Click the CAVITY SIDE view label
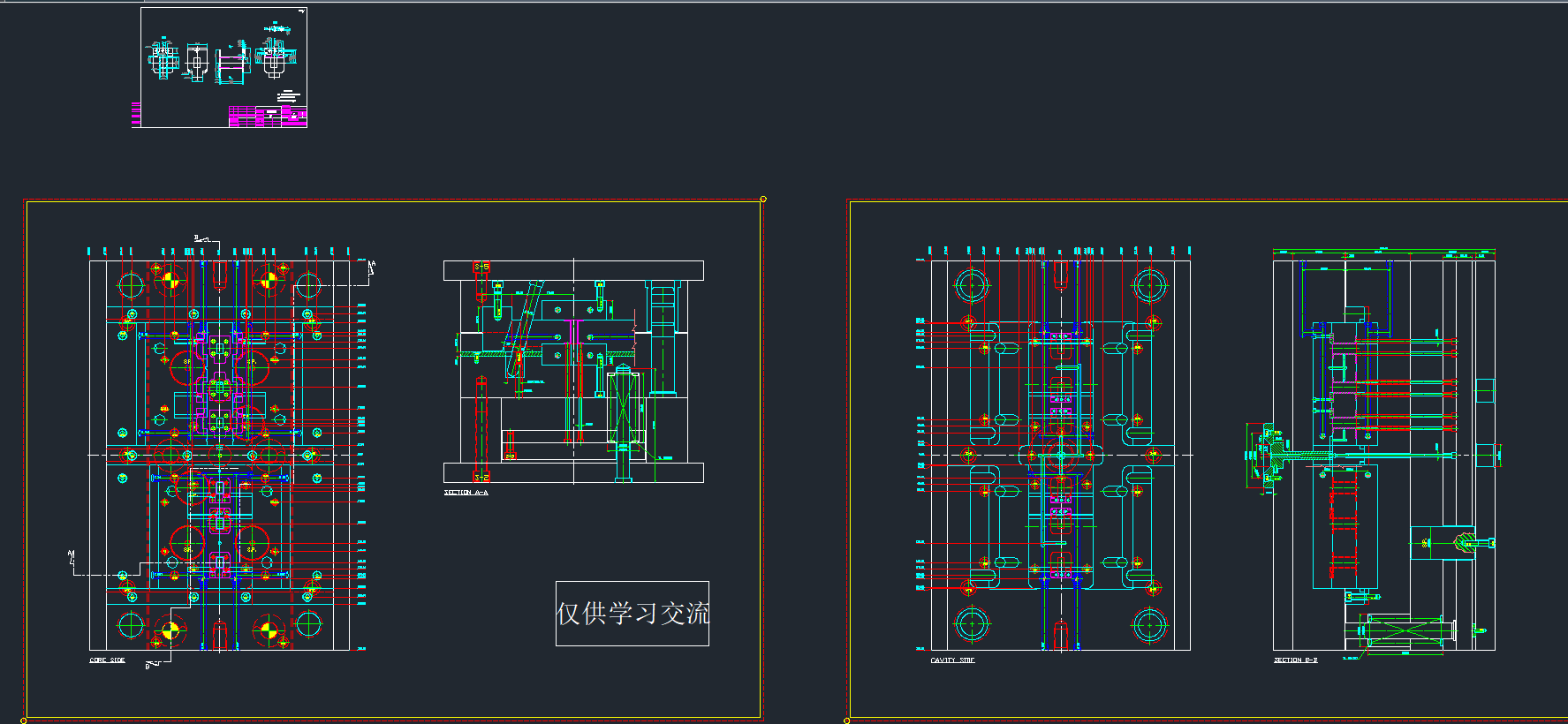Screen dimensions: 1568x724 tap(952, 660)
